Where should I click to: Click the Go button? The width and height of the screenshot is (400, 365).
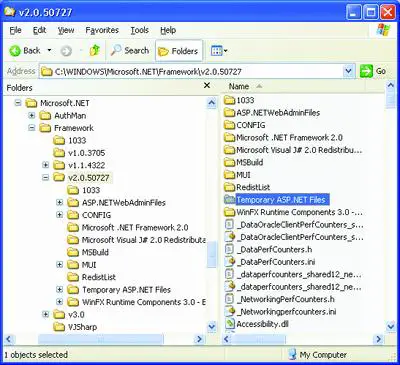tap(373, 71)
